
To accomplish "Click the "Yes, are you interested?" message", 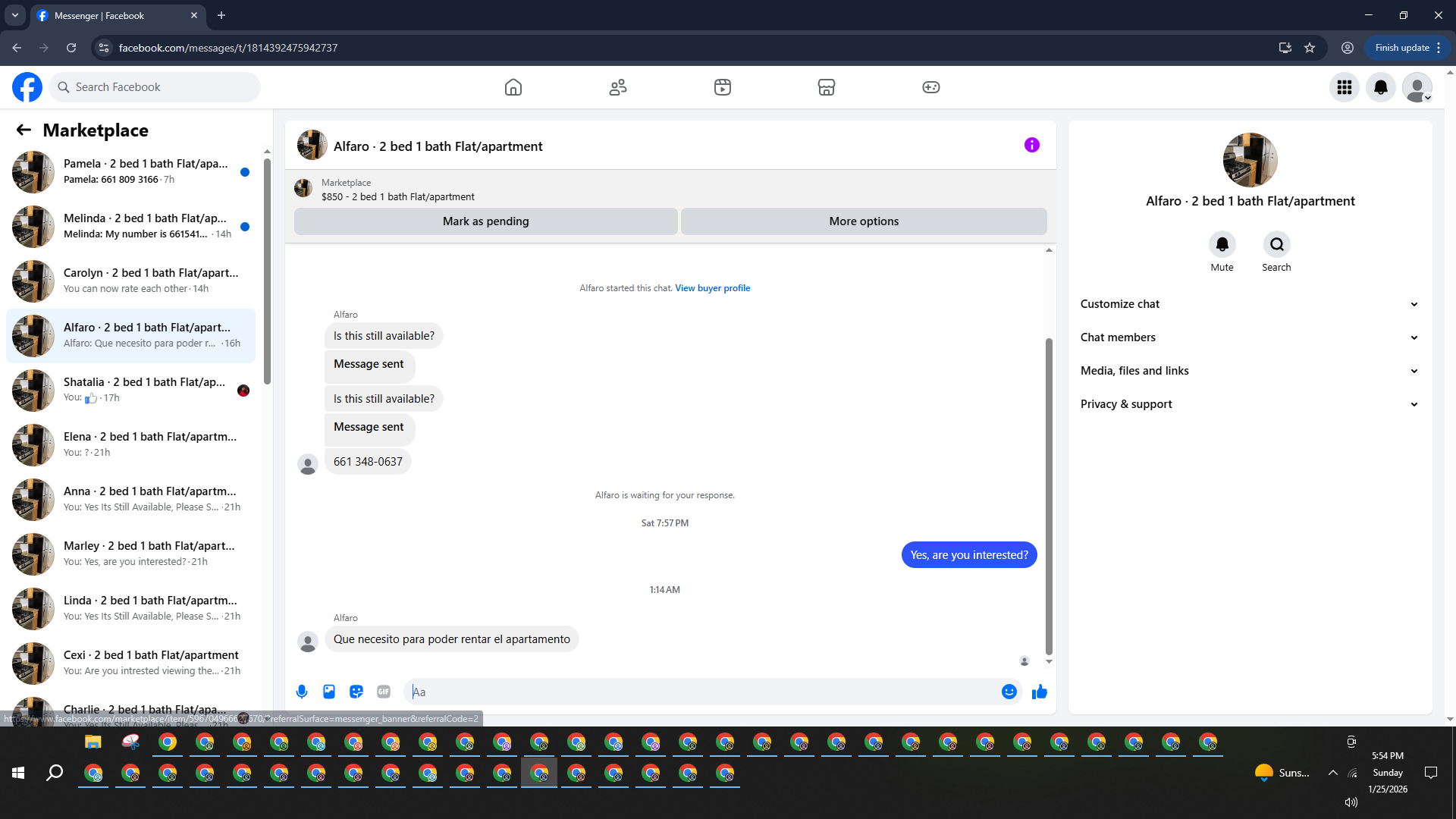I will click(969, 555).
